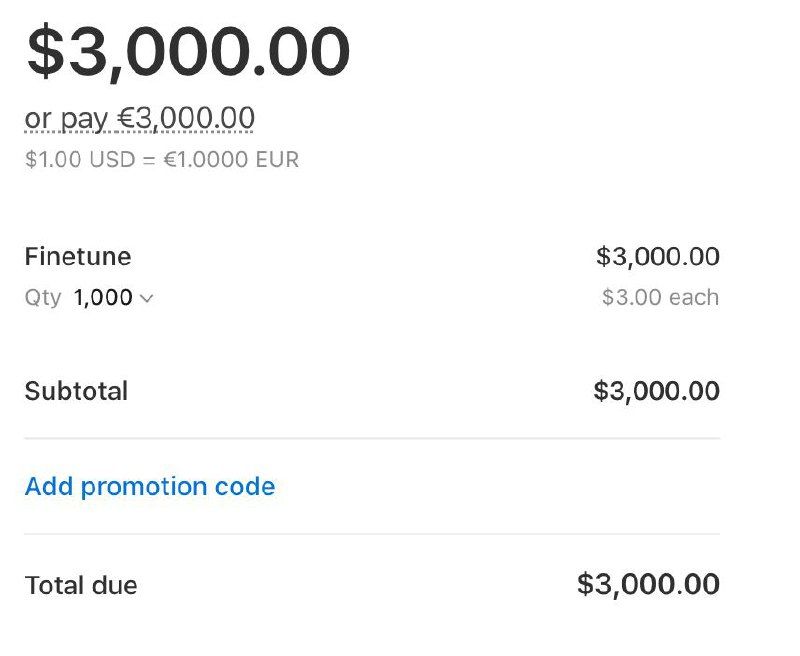Viewport: 800px width, 656px height.
Task: Click the "$3.00 each" unit price
Action: point(660,297)
